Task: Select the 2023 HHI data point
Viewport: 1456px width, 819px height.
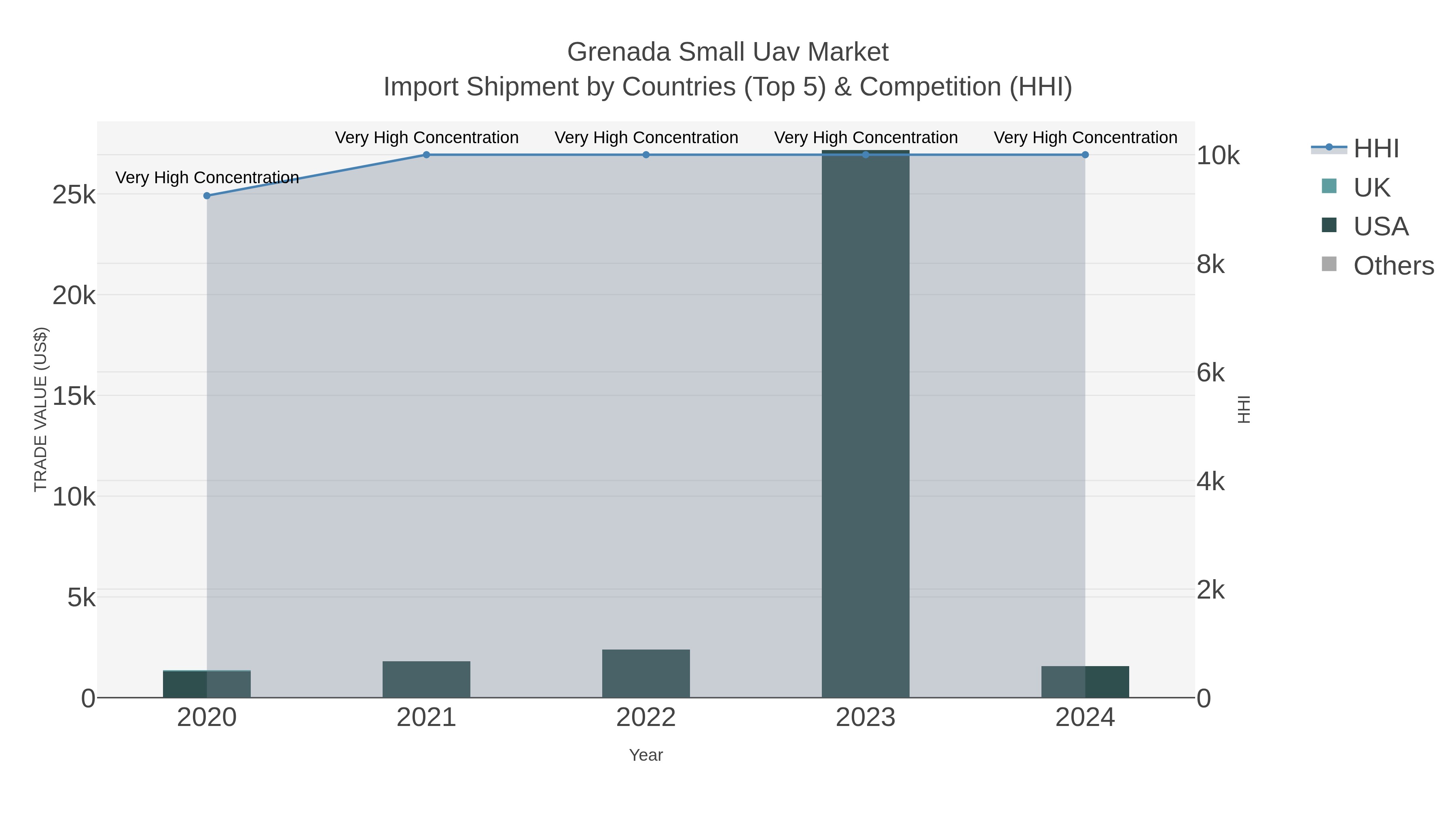Action: coord(866,155)
